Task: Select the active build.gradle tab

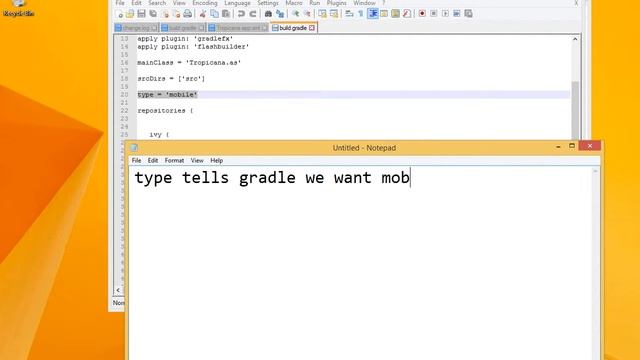Action: pos(293,28)
